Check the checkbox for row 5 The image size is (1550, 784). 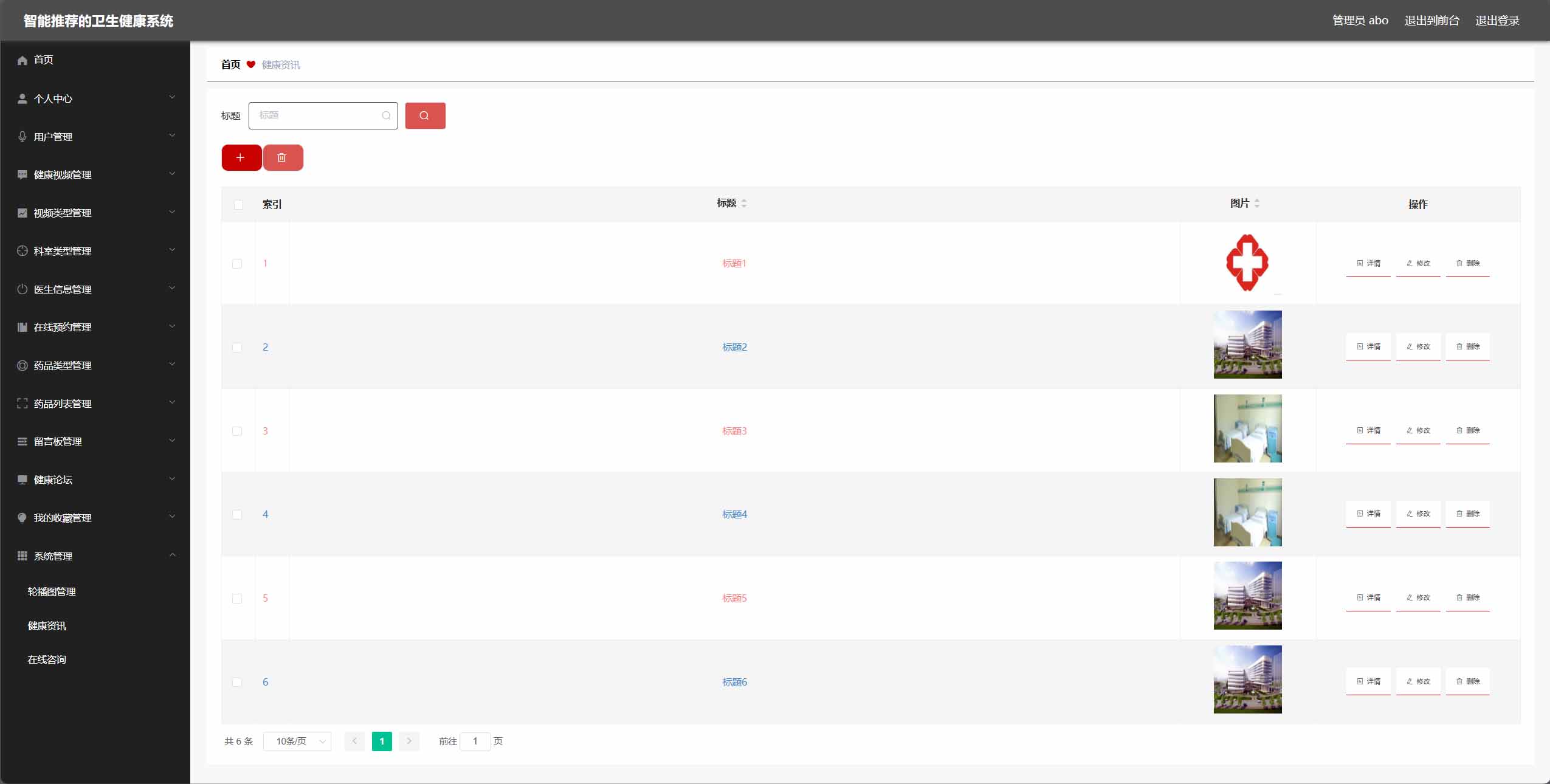[237, 599]
